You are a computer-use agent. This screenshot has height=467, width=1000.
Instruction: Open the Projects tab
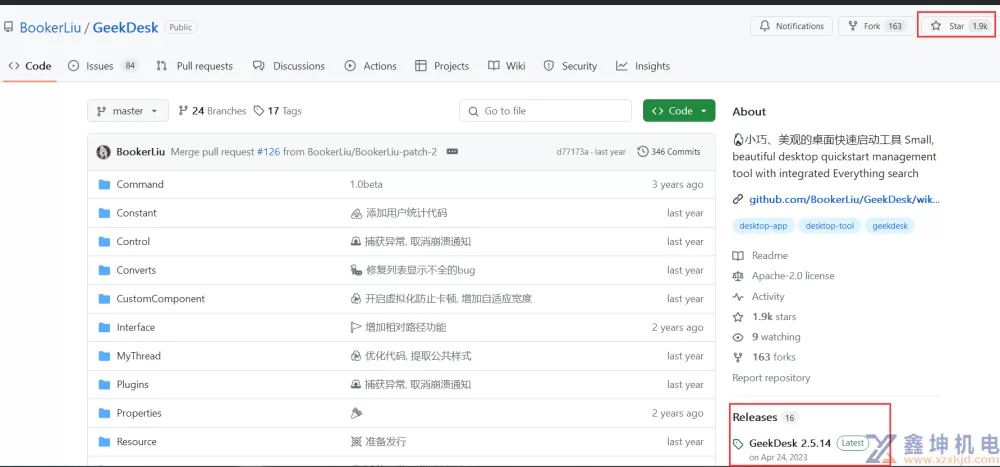442,66
